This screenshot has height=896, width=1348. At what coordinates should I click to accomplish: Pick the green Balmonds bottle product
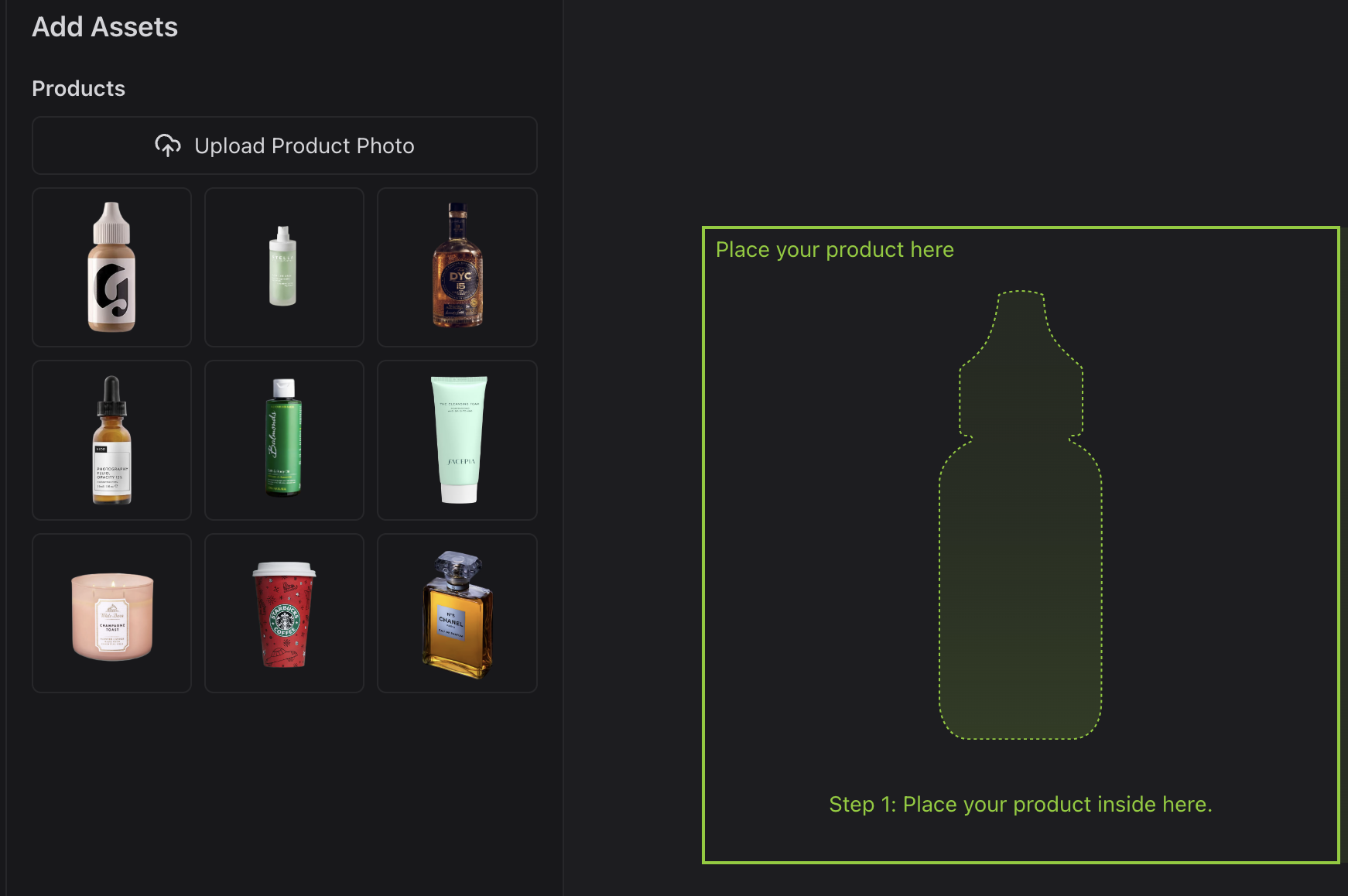tap(284, 440)
